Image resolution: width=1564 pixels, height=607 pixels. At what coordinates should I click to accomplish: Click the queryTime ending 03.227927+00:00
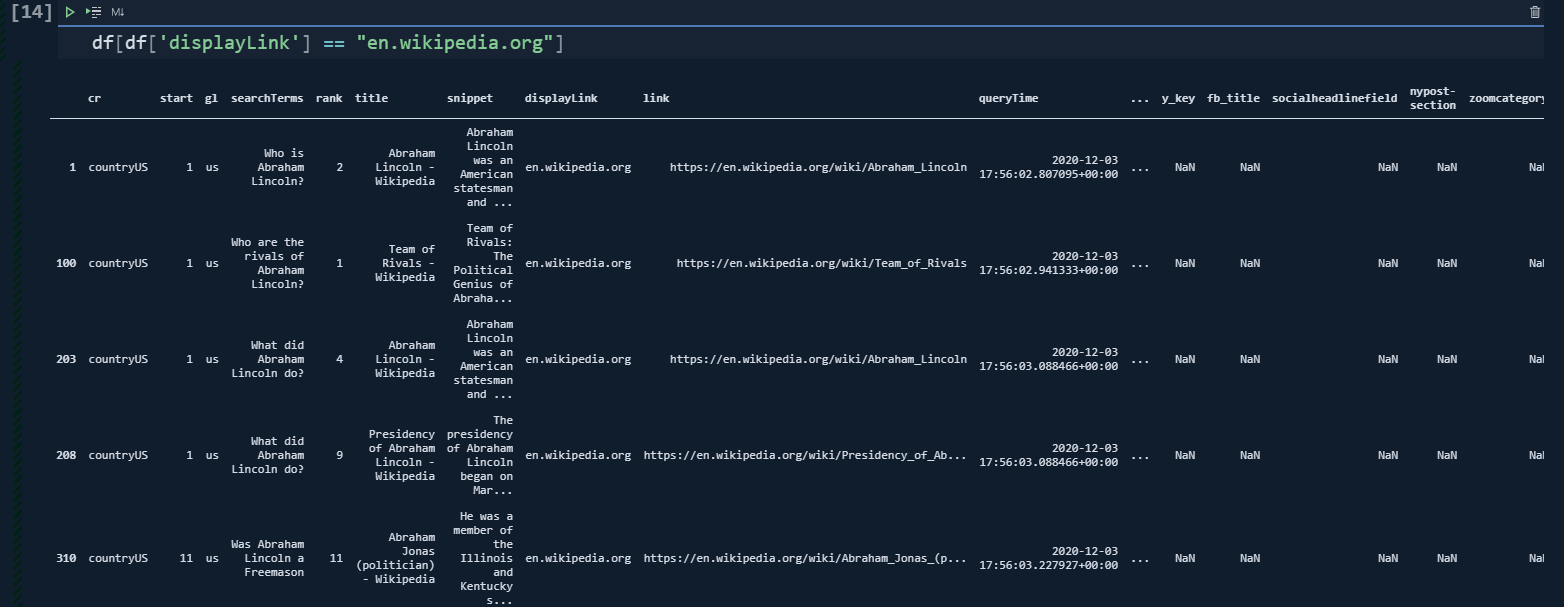click(x=1049, y=558)
